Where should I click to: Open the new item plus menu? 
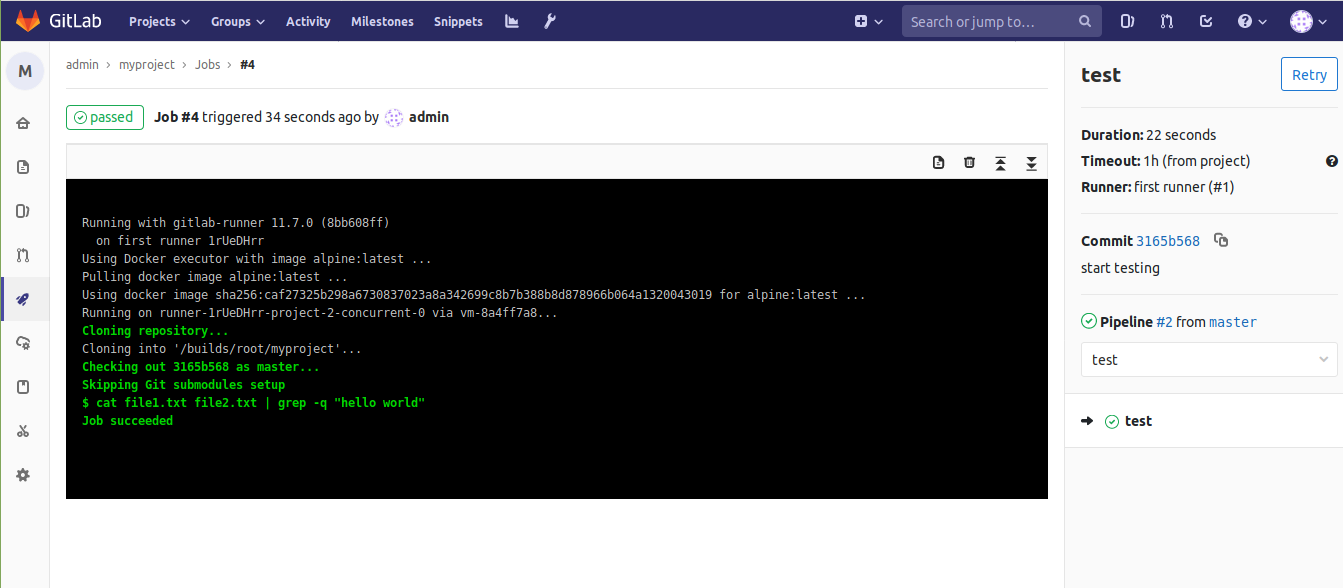point(869,21)
